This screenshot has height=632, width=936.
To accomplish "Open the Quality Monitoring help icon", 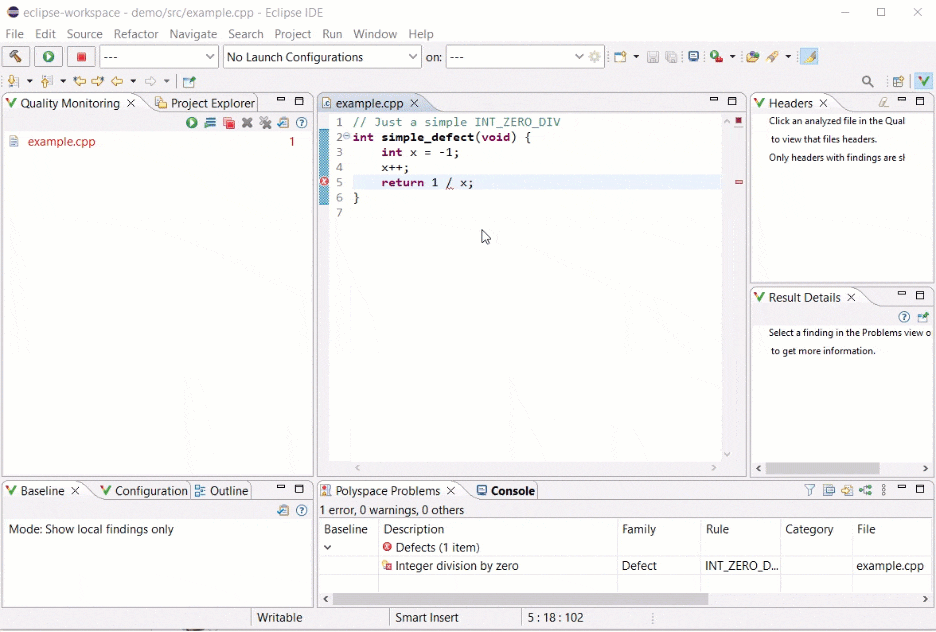I will (301, 122).
